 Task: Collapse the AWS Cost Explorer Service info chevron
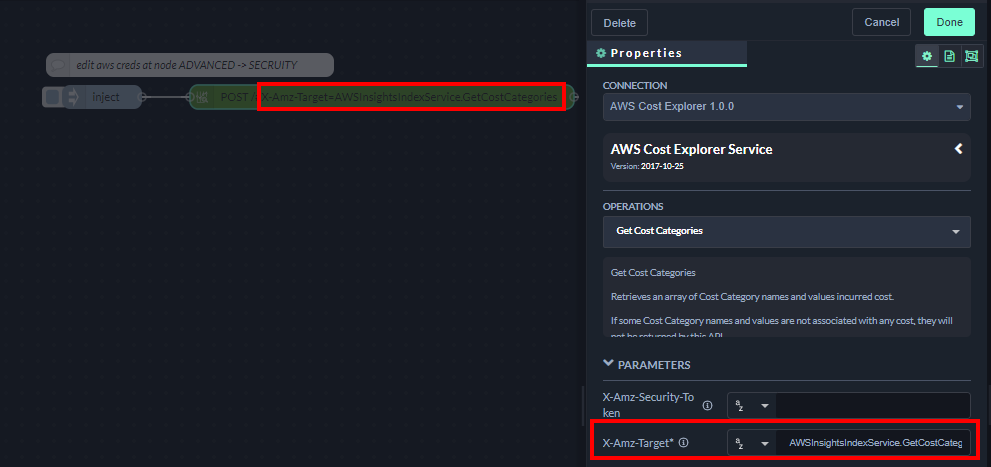point(958,149)
